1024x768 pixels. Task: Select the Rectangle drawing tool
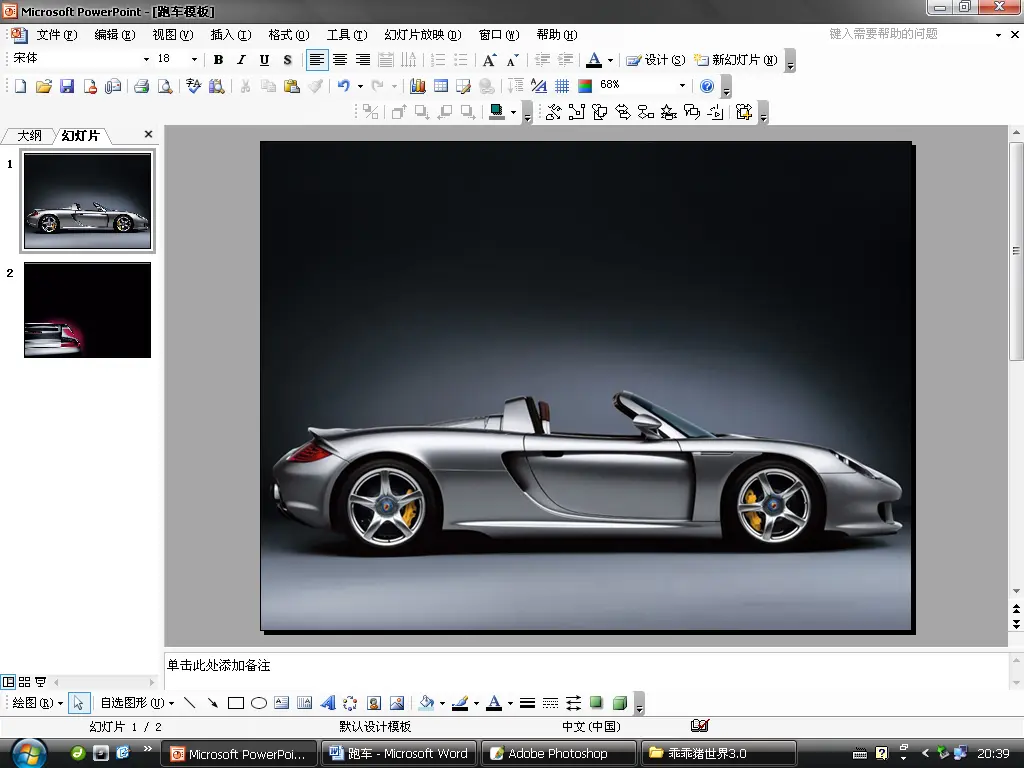tap(236, 703)
